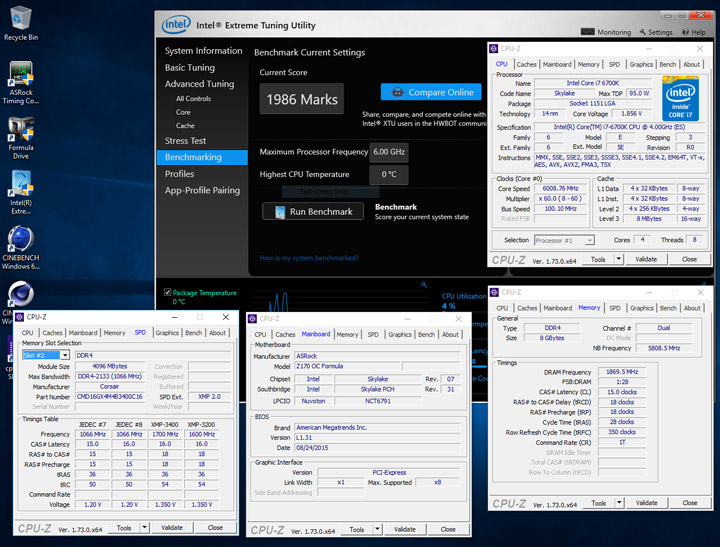
Task: Open Slot #2 memory slot dropdown
Action: pos(65,355)
